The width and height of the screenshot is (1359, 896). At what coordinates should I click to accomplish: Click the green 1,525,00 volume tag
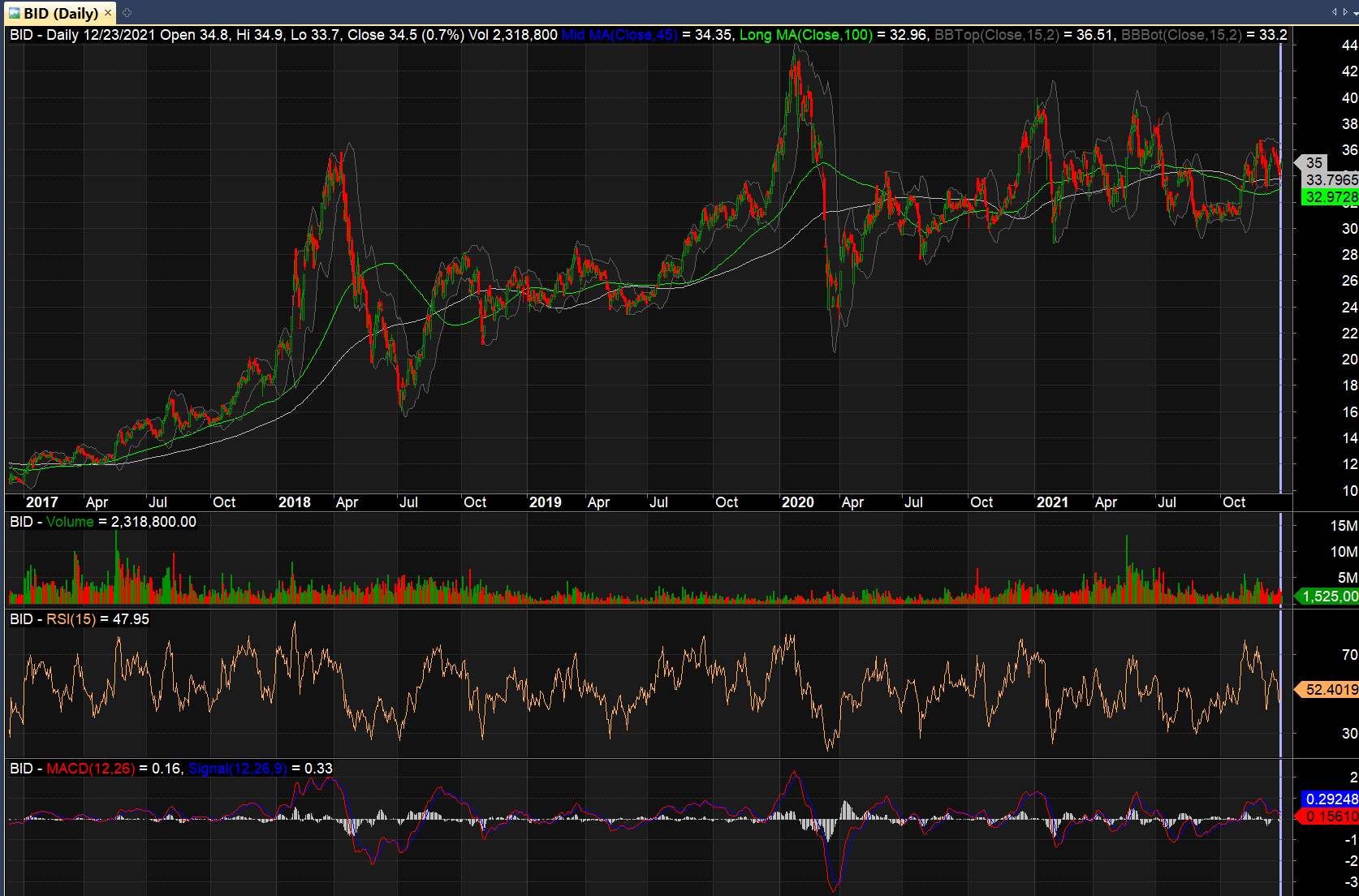click(1327, 596)
